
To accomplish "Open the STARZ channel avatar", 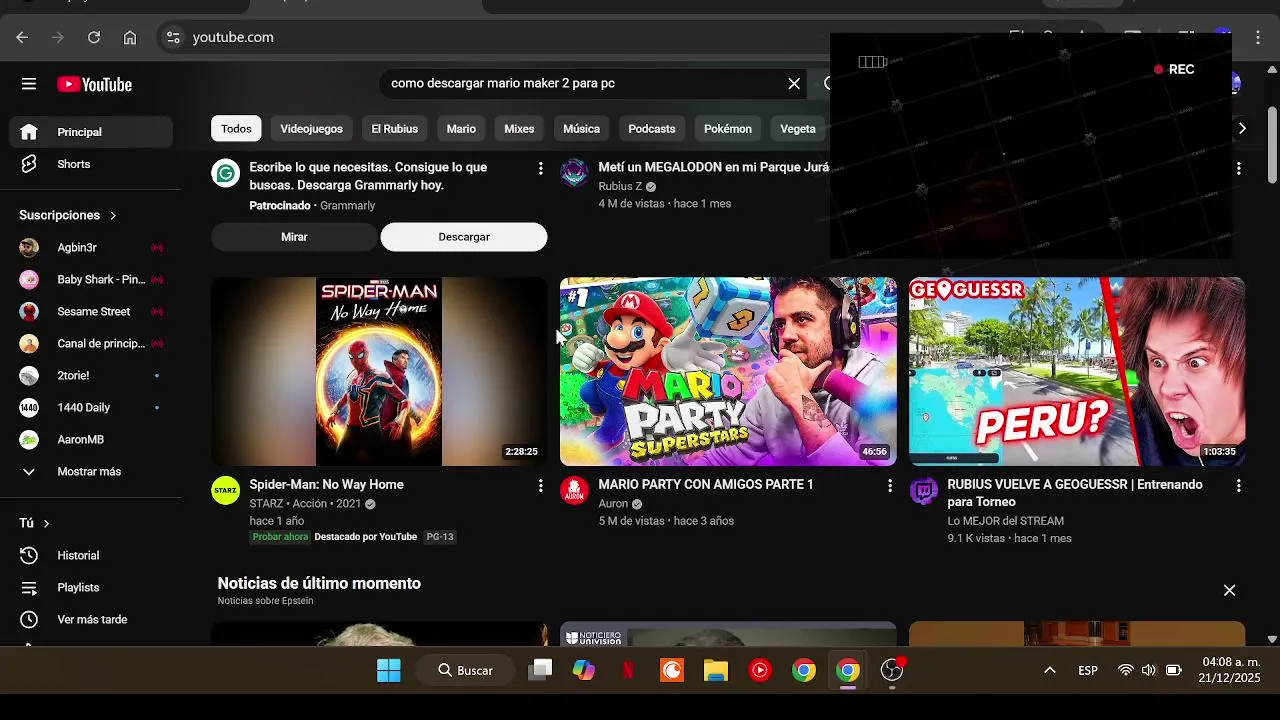I will (x=226, y=491).
